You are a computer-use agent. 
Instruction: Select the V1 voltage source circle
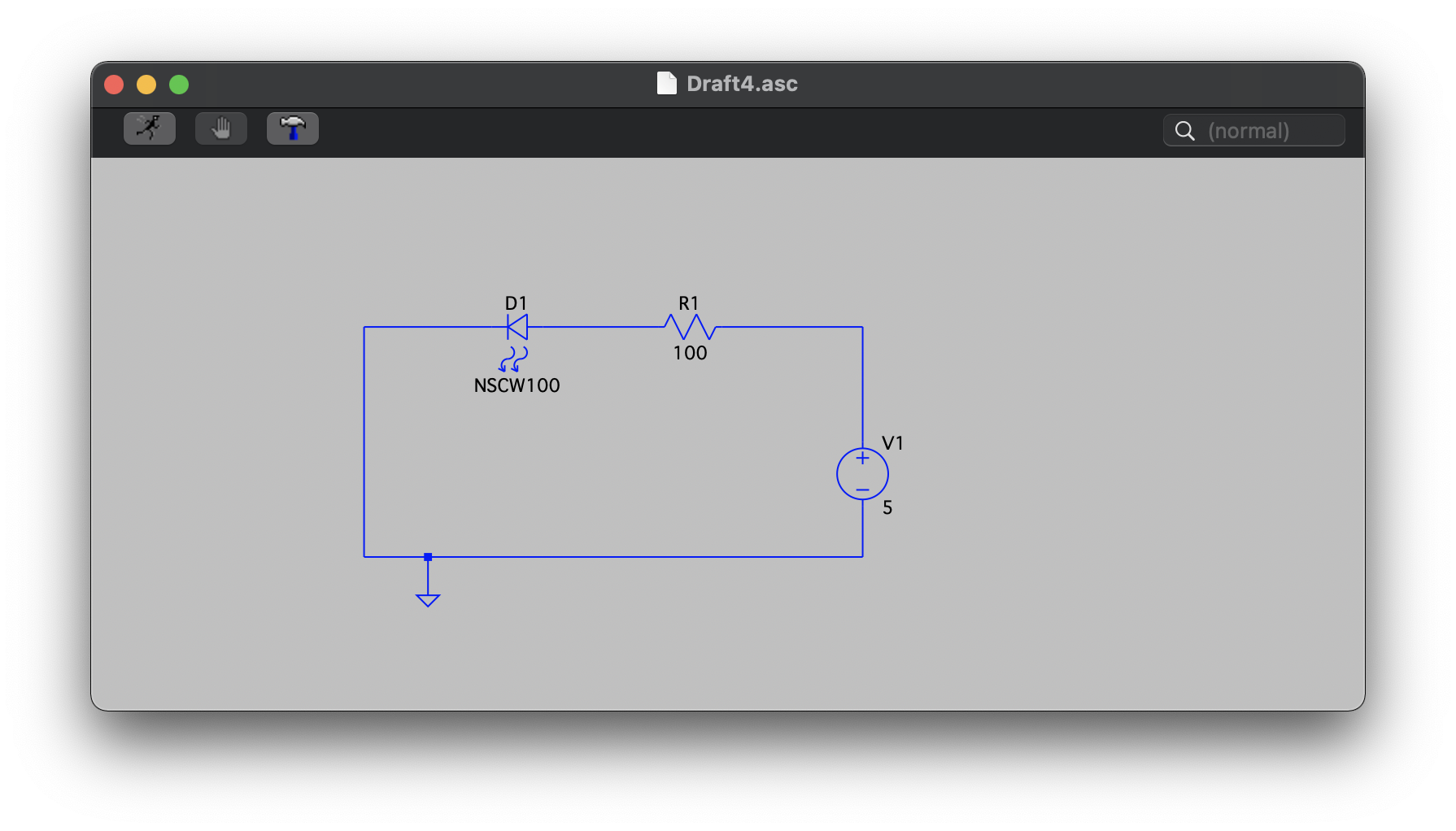coord(862,474)
